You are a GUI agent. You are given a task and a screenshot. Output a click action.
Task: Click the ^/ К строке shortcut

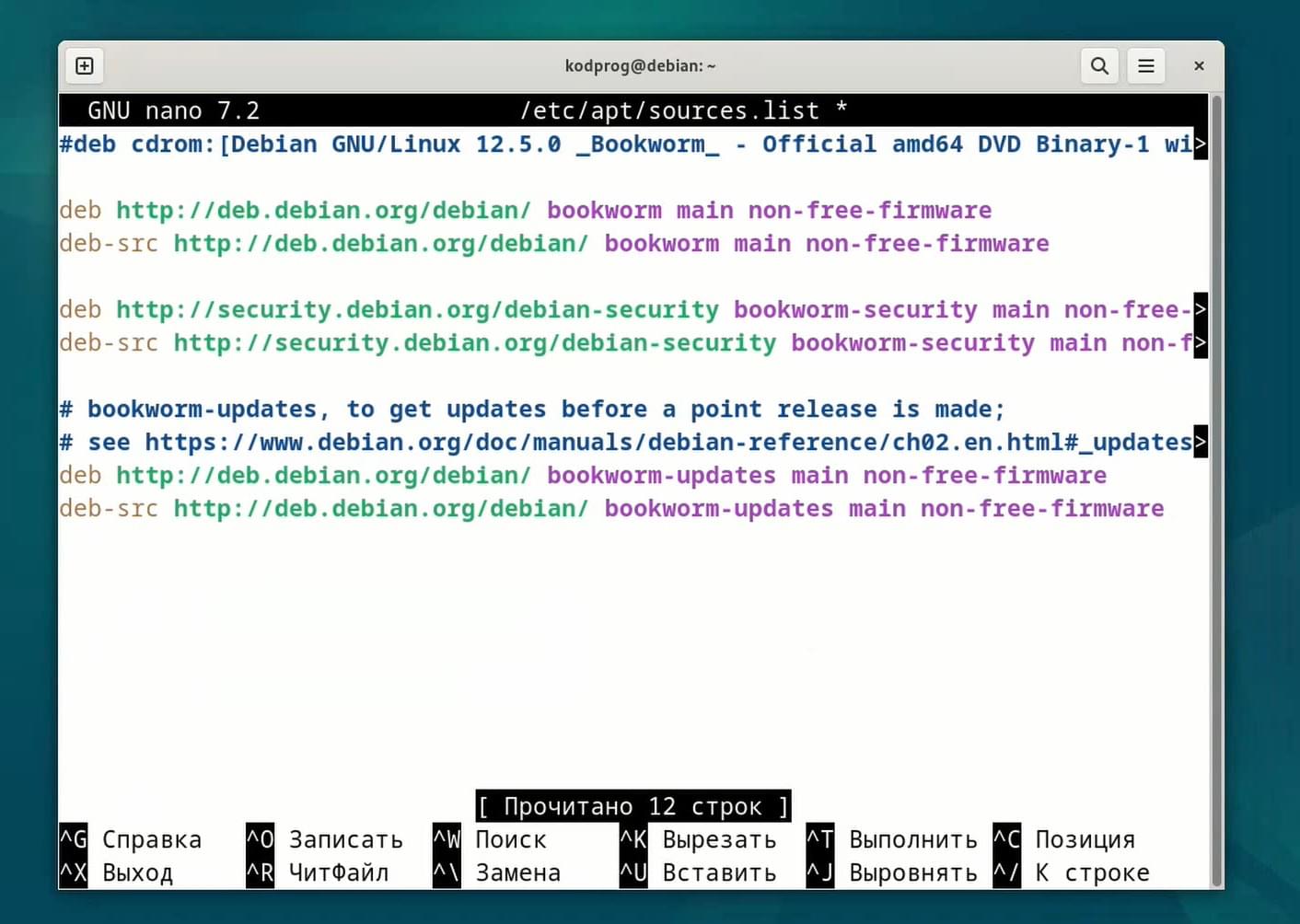click(x=1072, y=872)
